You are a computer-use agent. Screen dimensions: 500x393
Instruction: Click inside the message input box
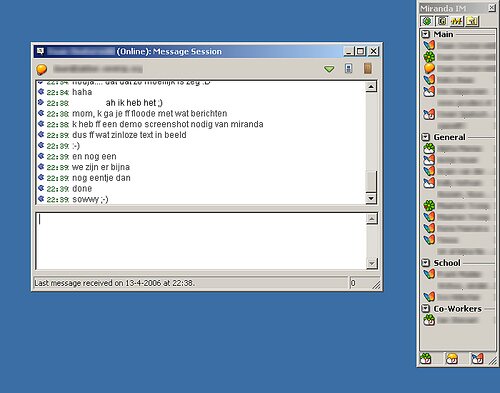pos(201,241)
